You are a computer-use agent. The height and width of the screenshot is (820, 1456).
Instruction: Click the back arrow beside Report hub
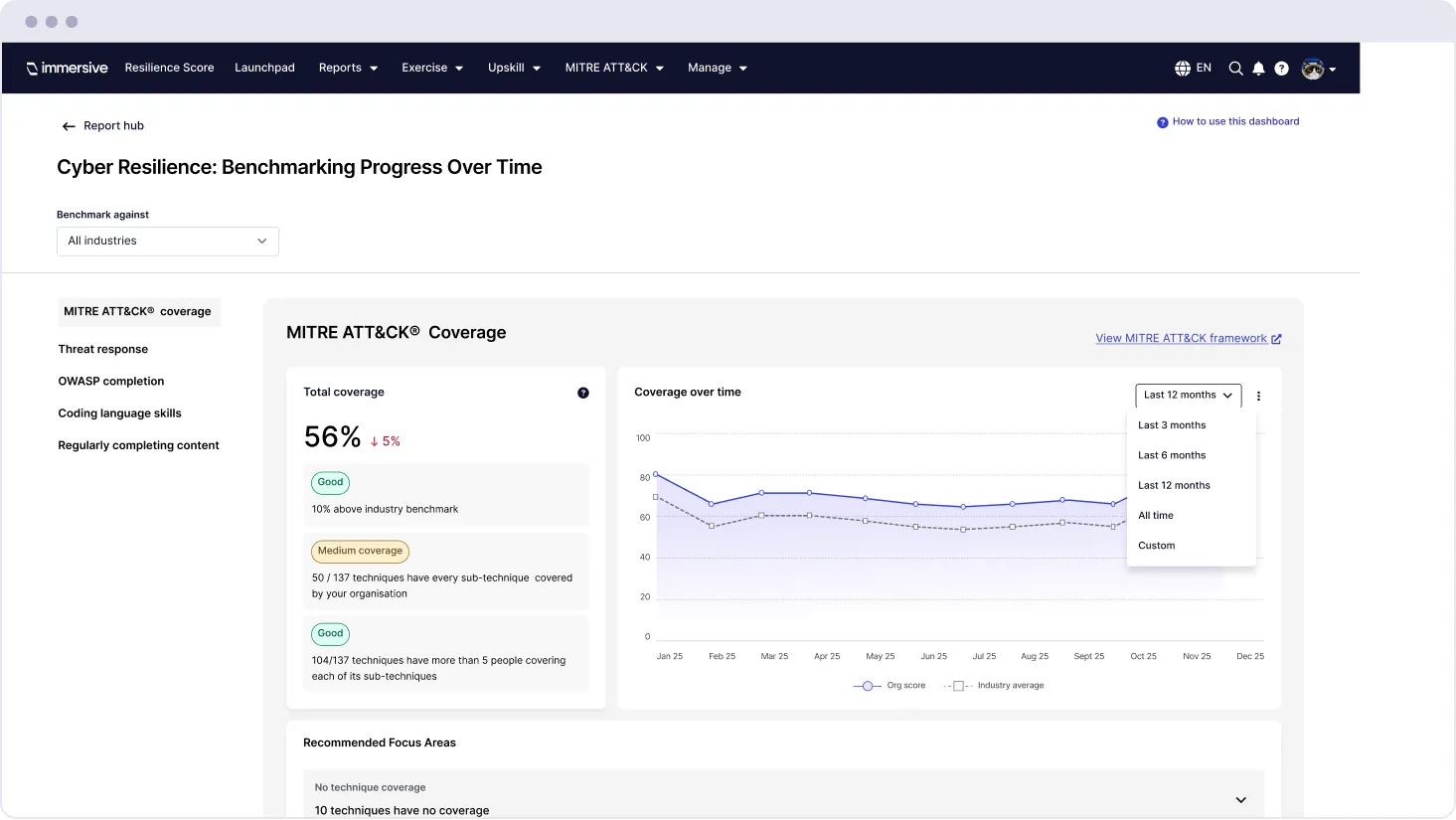[69, 126]
